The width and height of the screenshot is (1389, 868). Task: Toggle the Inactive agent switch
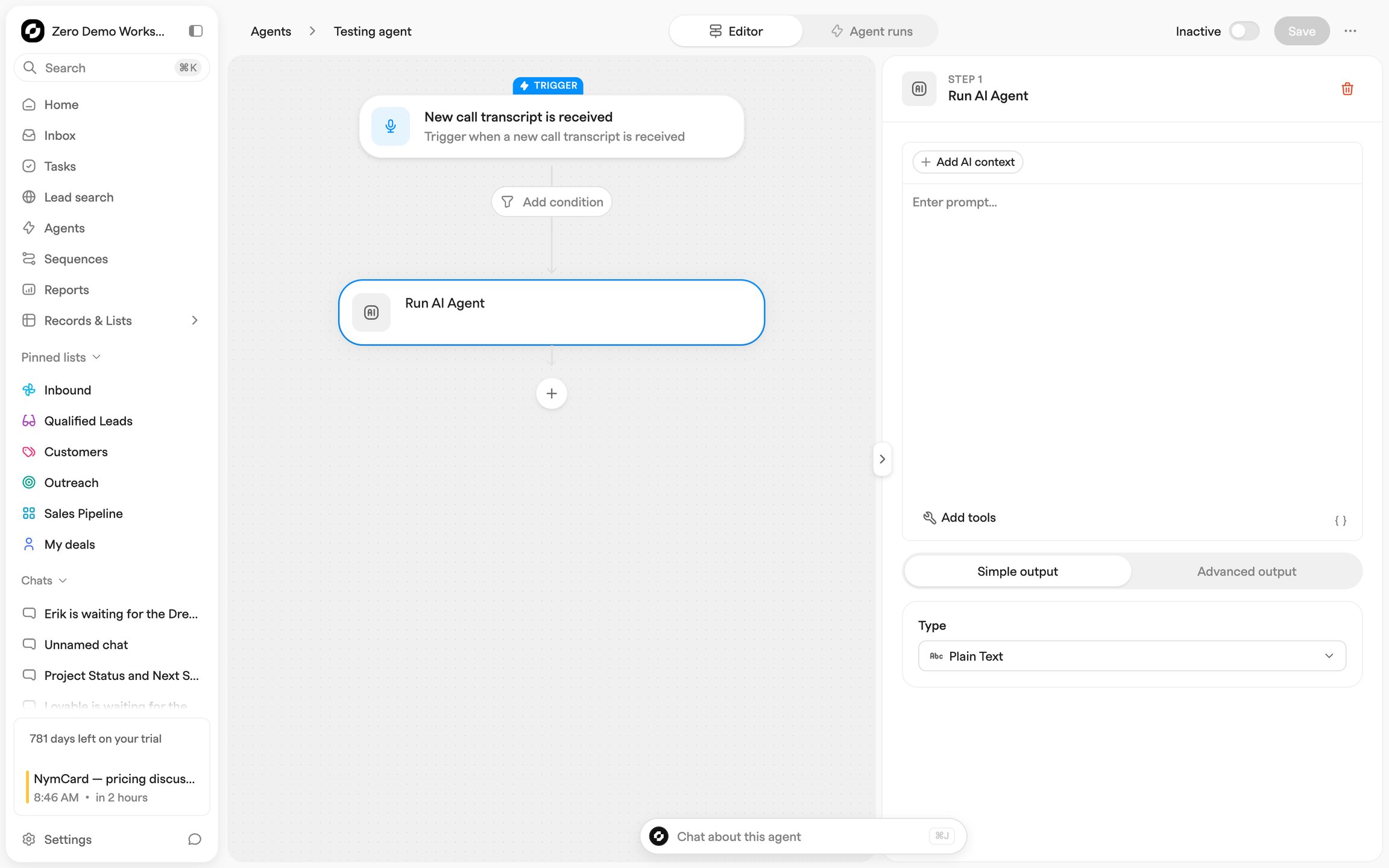point(1244,31)
